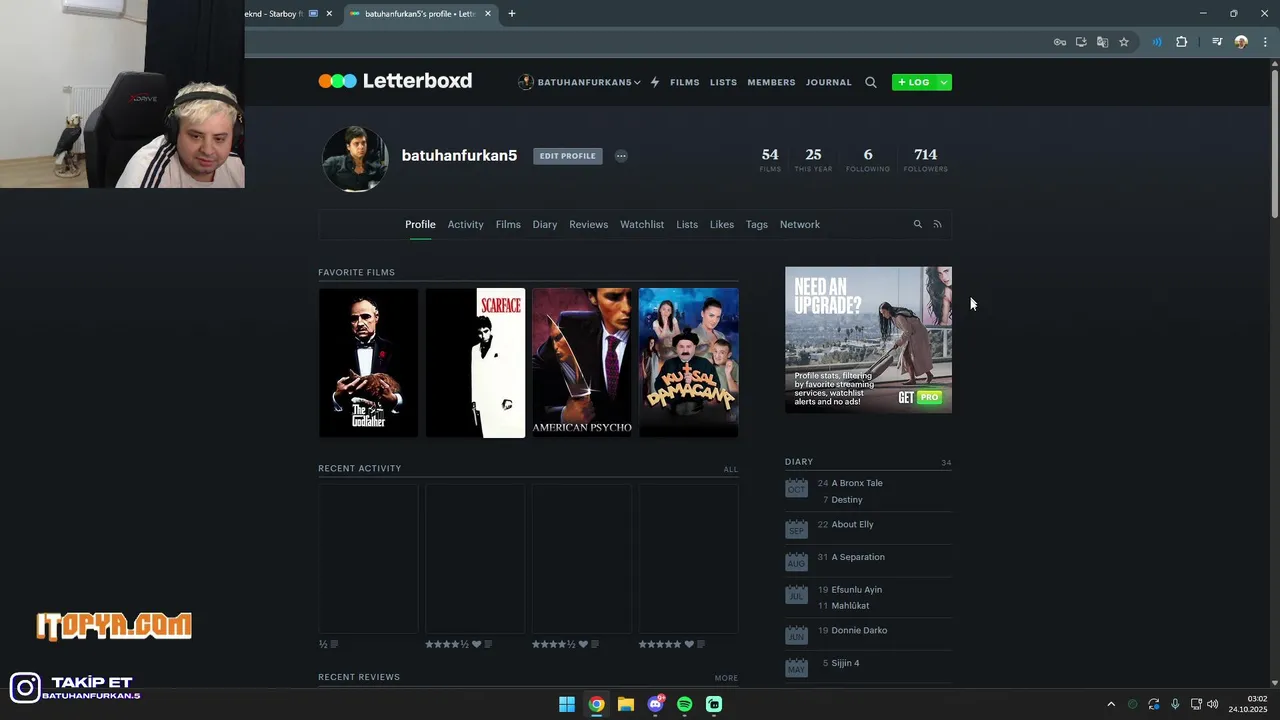Switch to the Diary tab
1280x720 pixels.
tap(545, 224)
